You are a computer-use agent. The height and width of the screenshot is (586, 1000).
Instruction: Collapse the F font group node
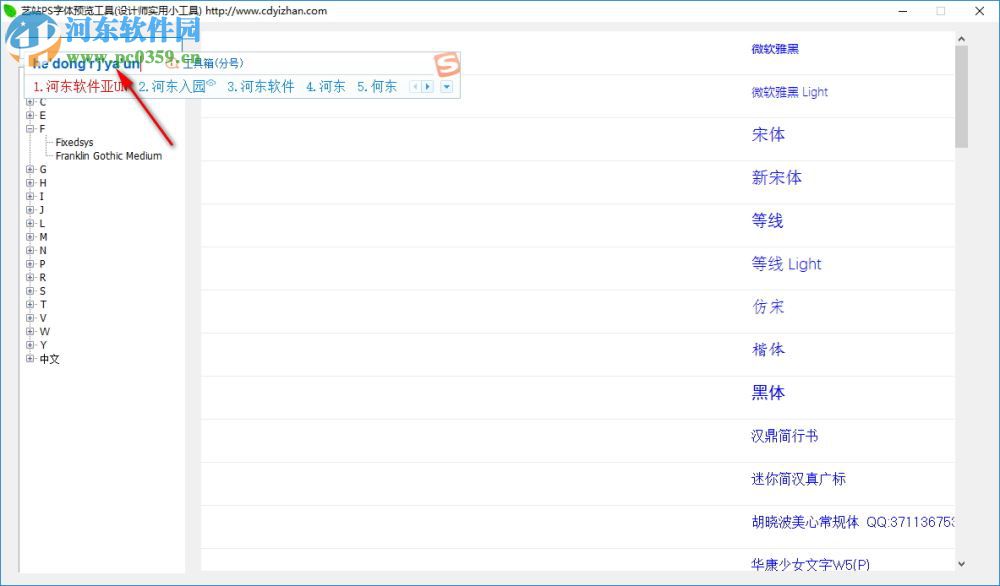[31, 128]
